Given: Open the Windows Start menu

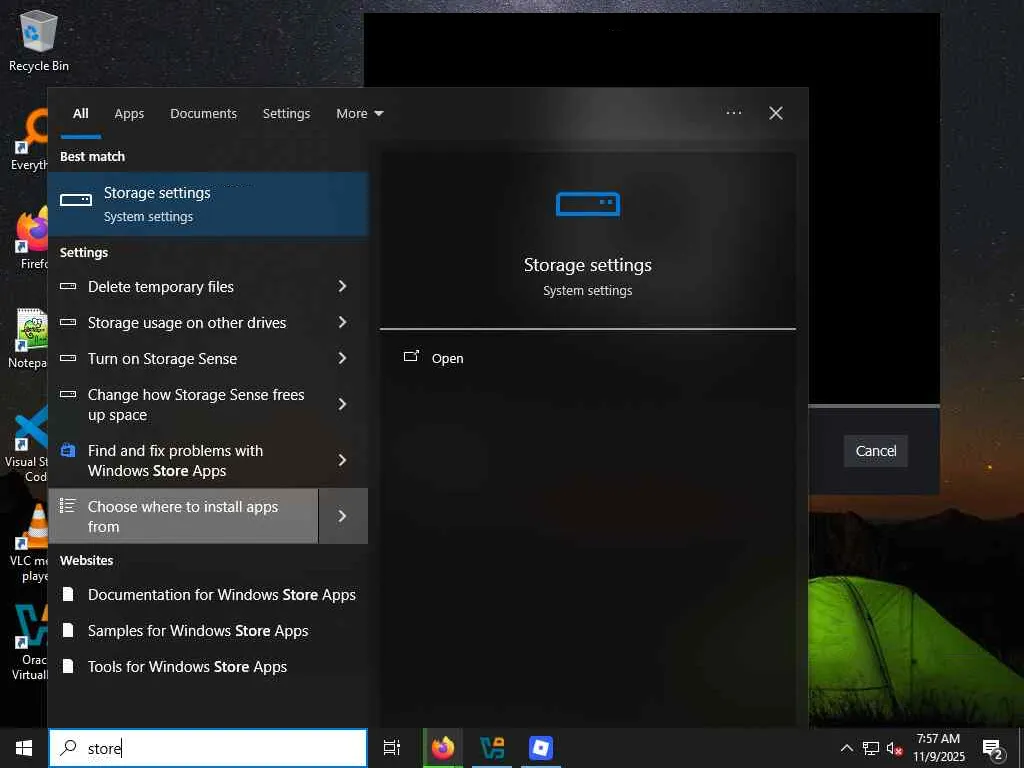Looking at the screenshot, I should tap(24, 748).
